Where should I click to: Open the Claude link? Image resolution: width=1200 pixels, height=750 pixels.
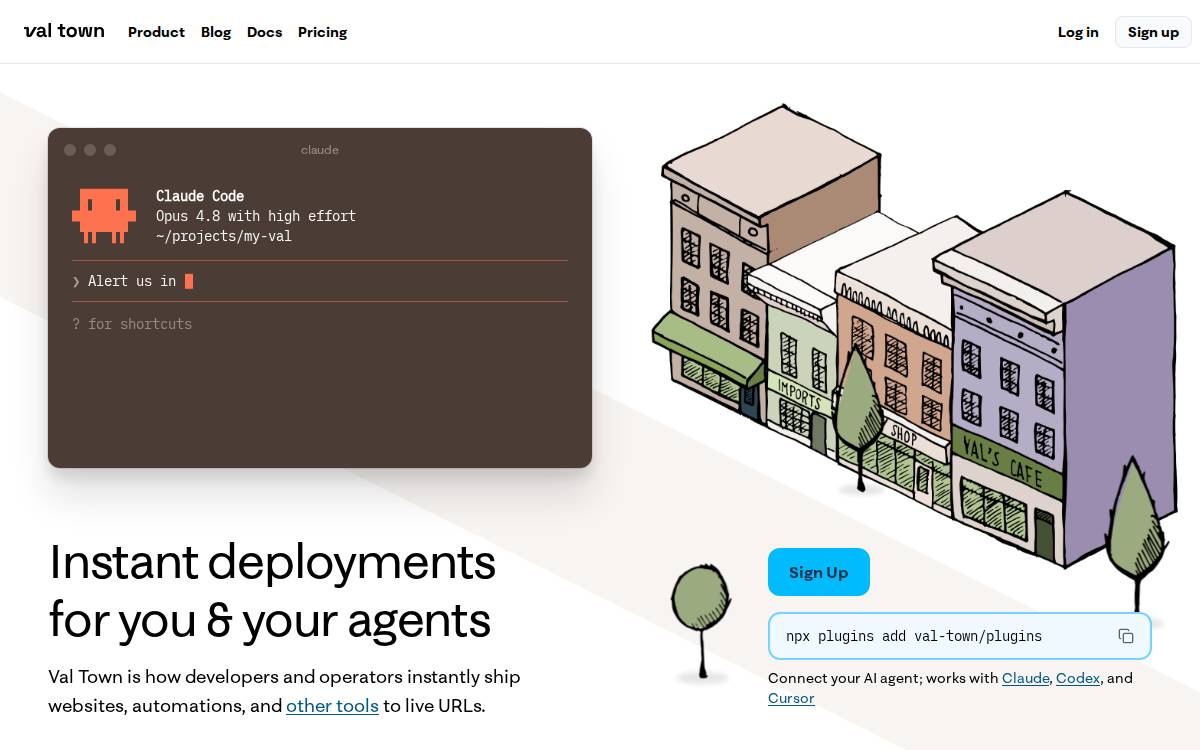coord(1025,678)
